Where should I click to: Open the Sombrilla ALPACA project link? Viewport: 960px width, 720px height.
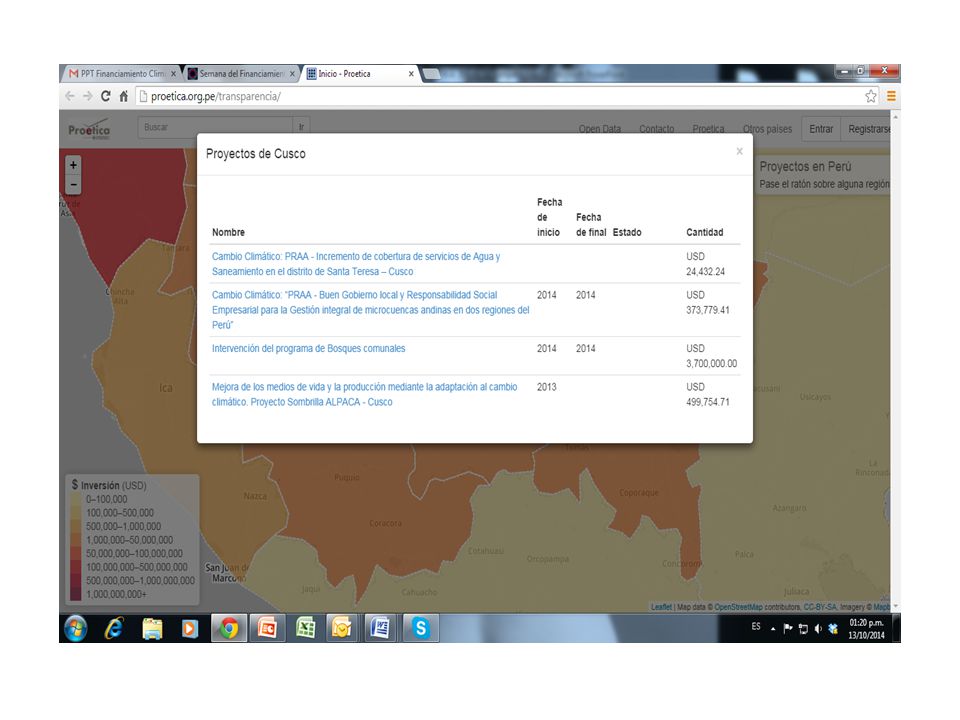point(364,394)
